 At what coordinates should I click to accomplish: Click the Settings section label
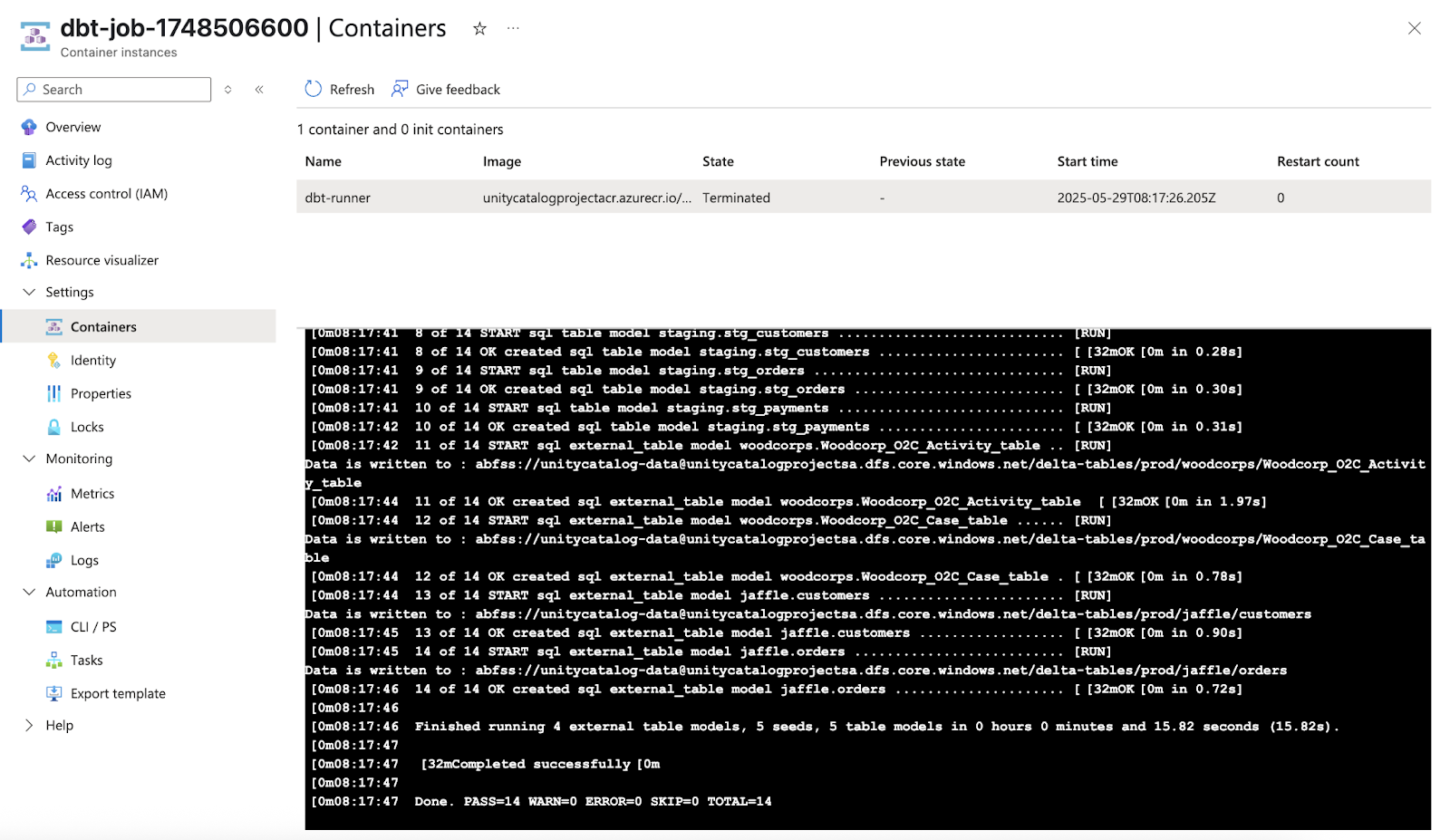pos(70,292)
